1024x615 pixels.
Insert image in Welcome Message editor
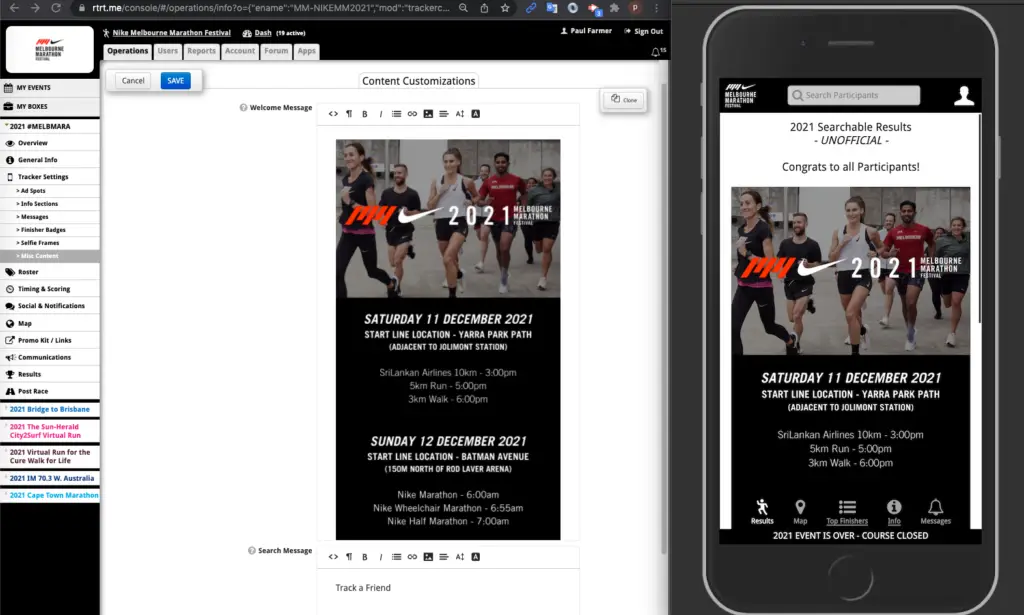[428, 114]
